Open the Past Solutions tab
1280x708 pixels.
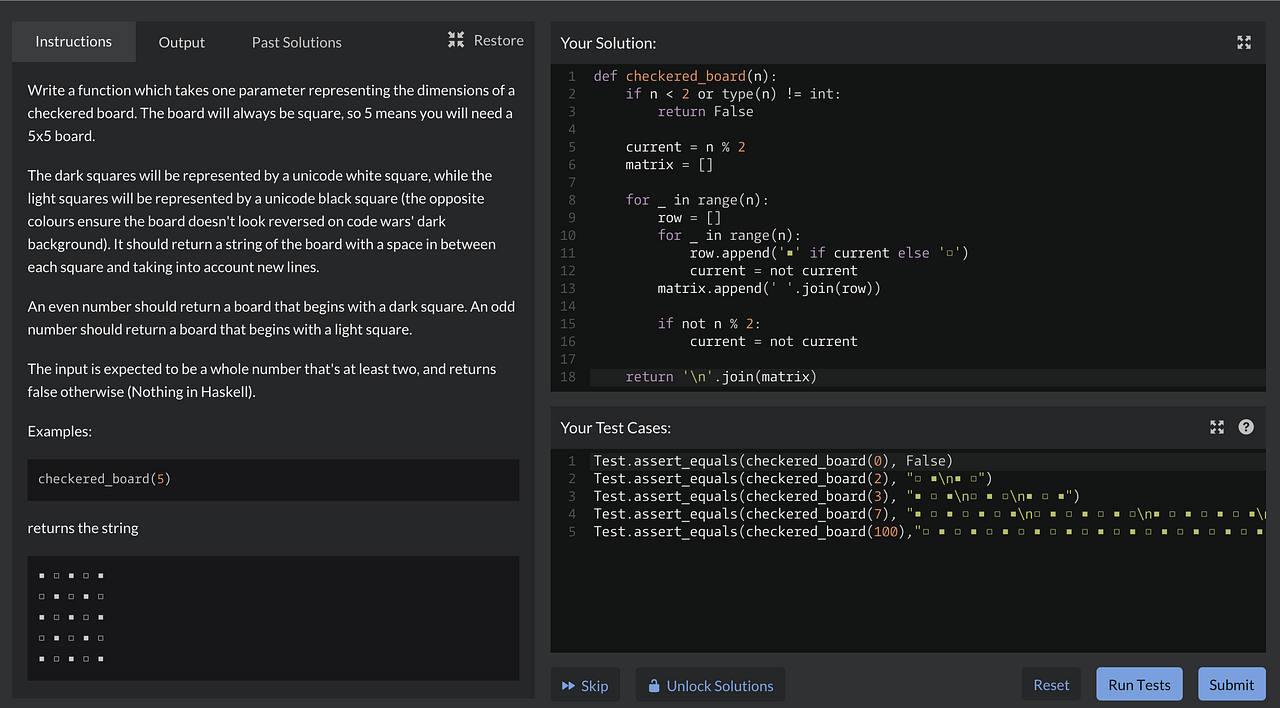[296, 42]
